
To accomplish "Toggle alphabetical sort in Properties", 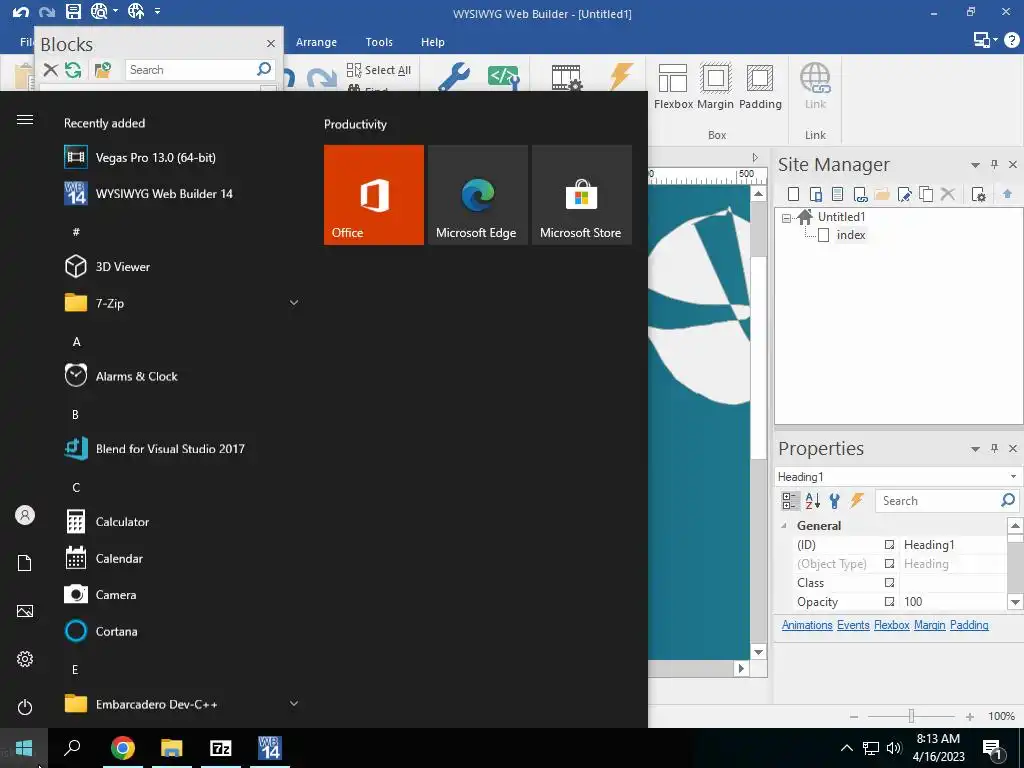I will [x=812, y=501].
